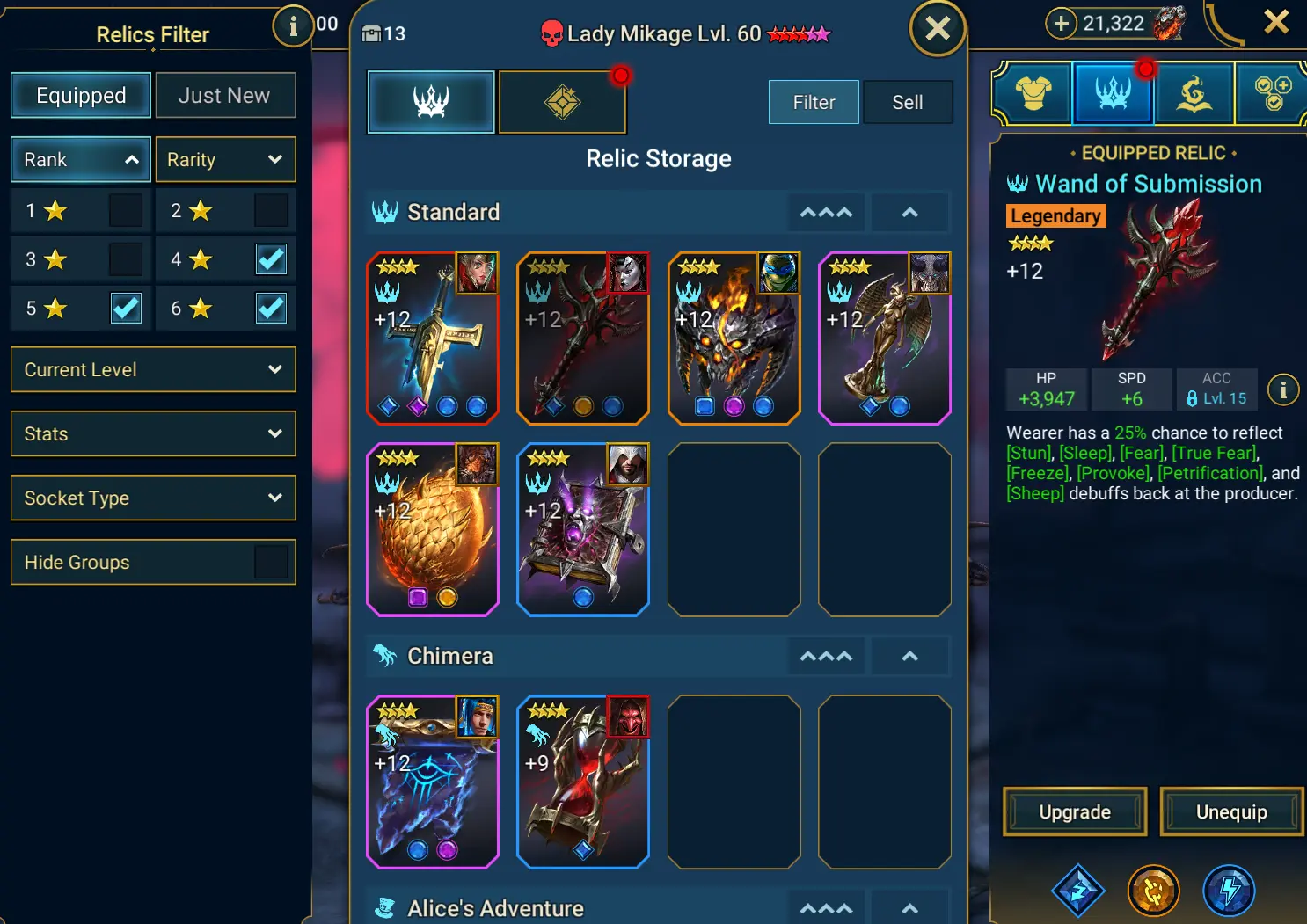Click the plus icon next to 21,322
The image size is (1307, 924).
1062,24
